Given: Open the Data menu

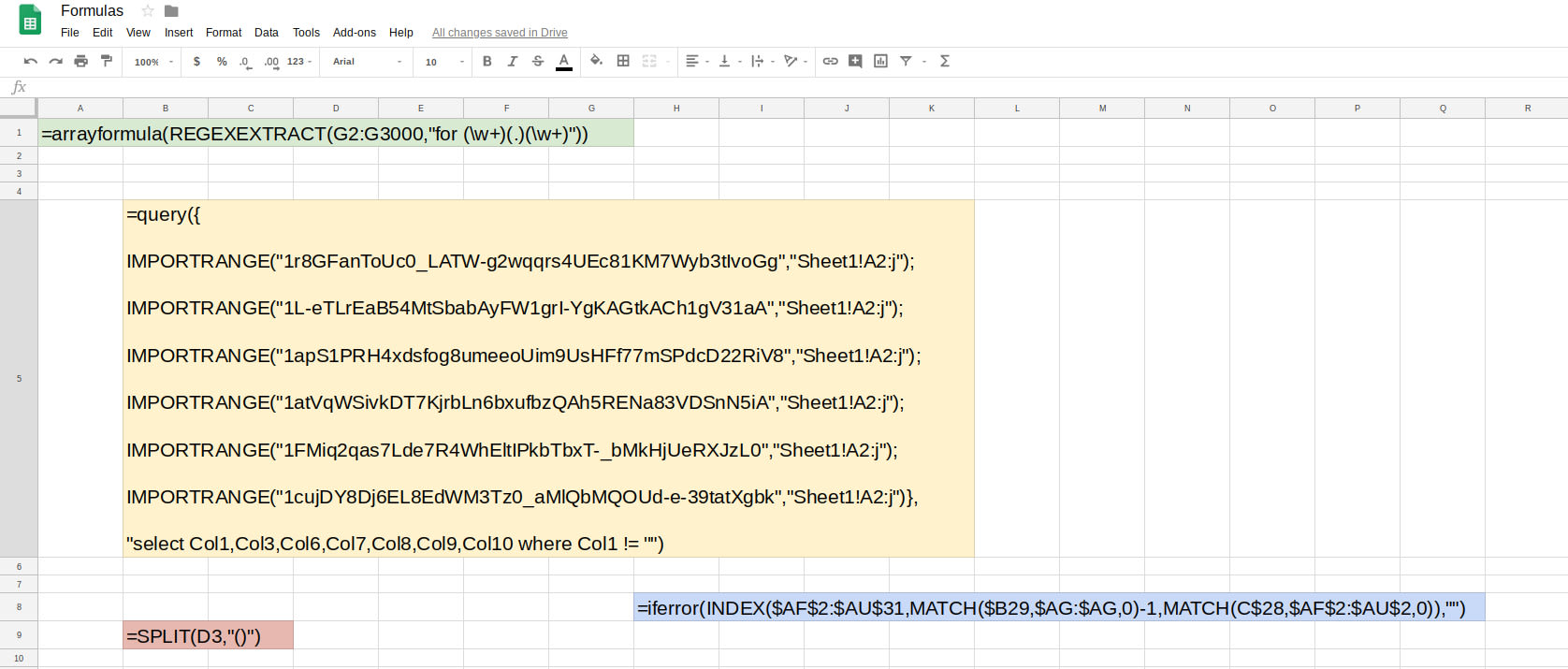Looking at the screenshot, I should [267, 32].
